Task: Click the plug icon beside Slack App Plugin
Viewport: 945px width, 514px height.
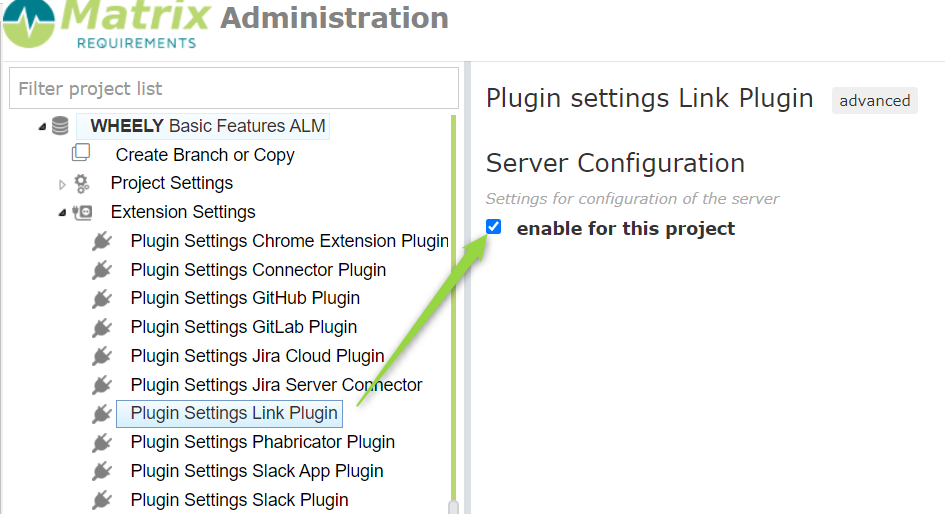Action: tap(102, 471)
